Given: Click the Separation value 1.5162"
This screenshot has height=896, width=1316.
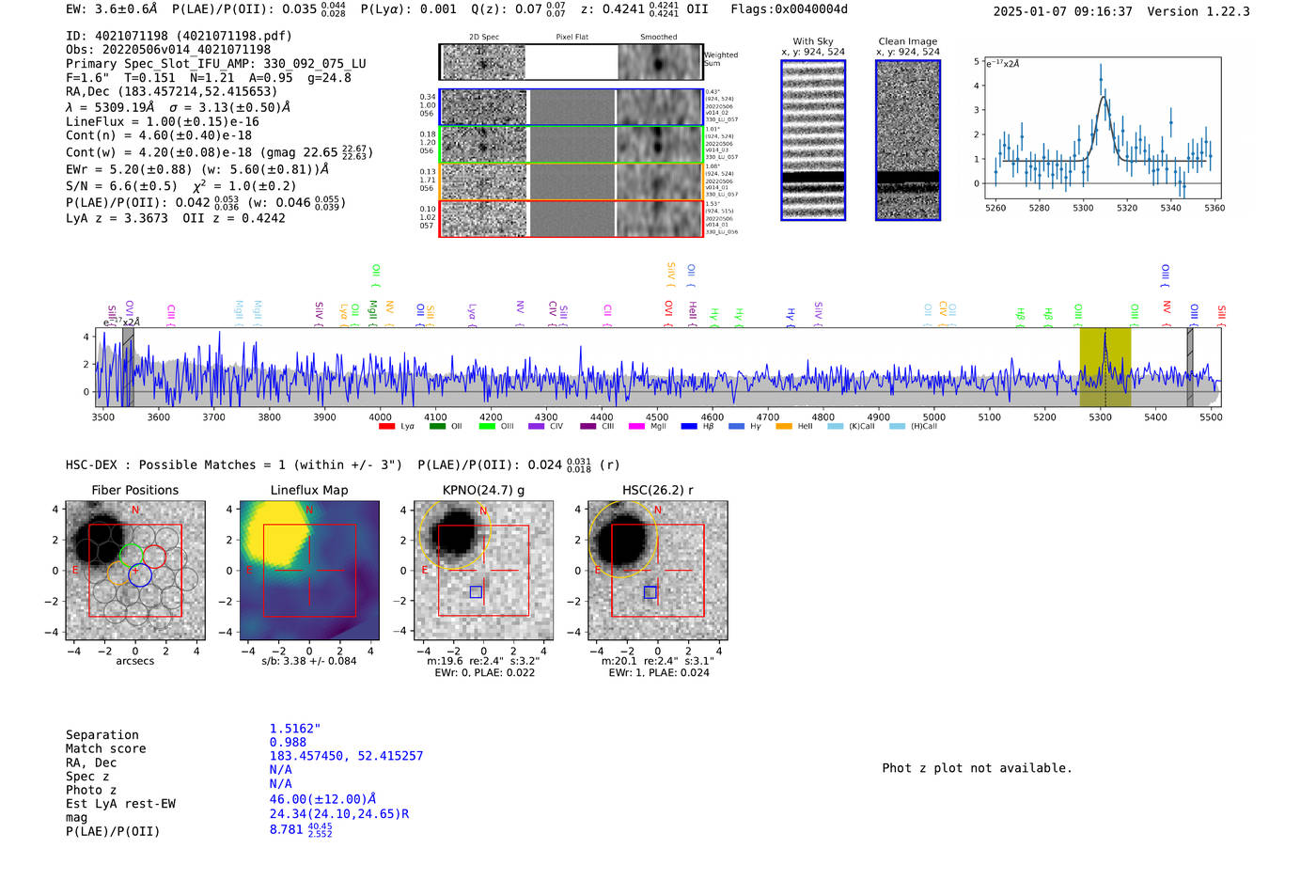Looking at the screenshot, I should click(295, 729).
